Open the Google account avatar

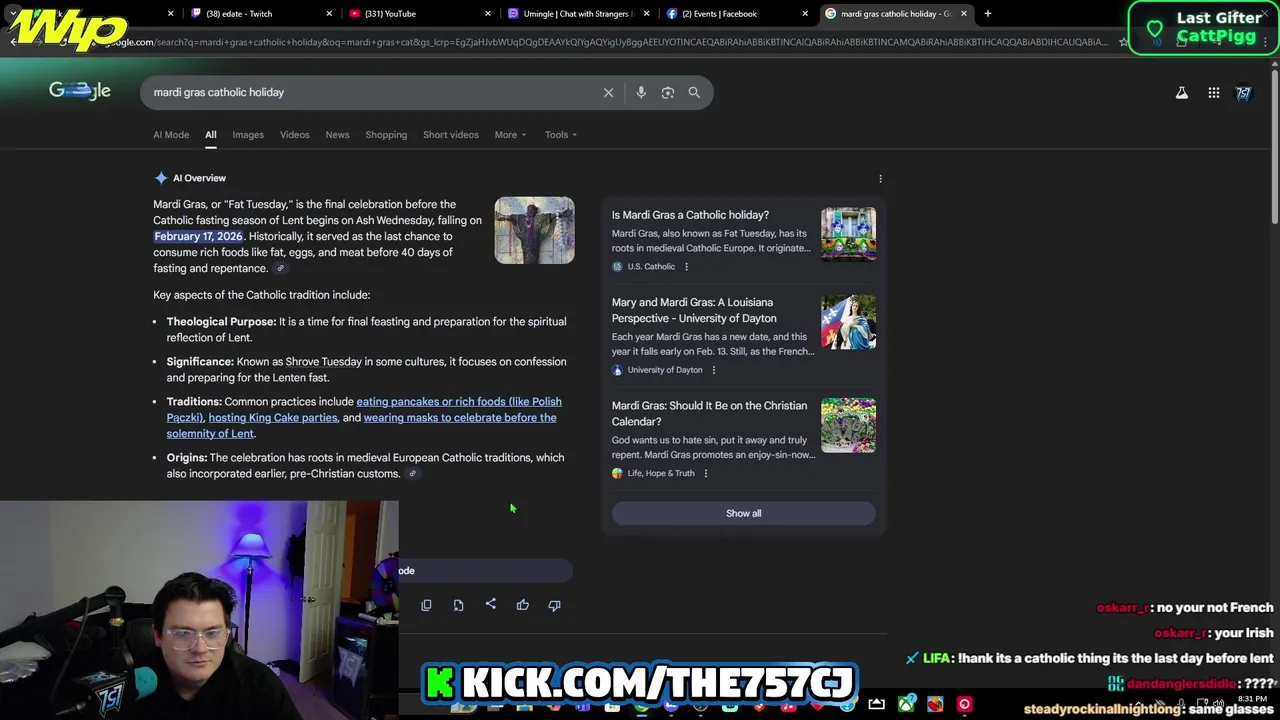pos(1243,93)
